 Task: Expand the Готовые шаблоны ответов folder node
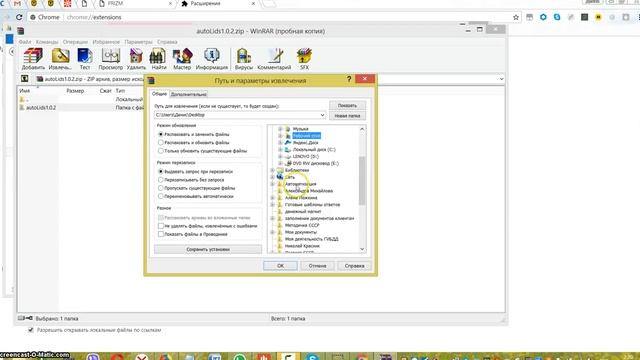(x=272, y=204)
